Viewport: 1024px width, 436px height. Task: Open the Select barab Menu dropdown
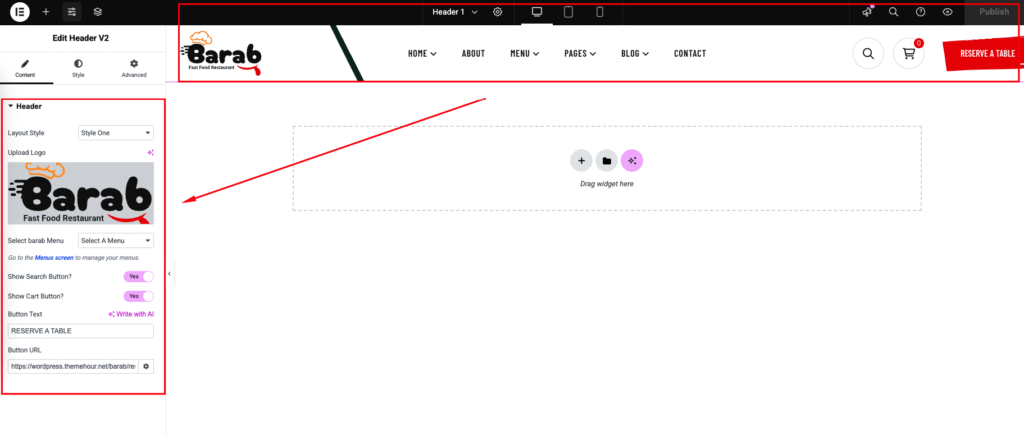pos(116,241)
